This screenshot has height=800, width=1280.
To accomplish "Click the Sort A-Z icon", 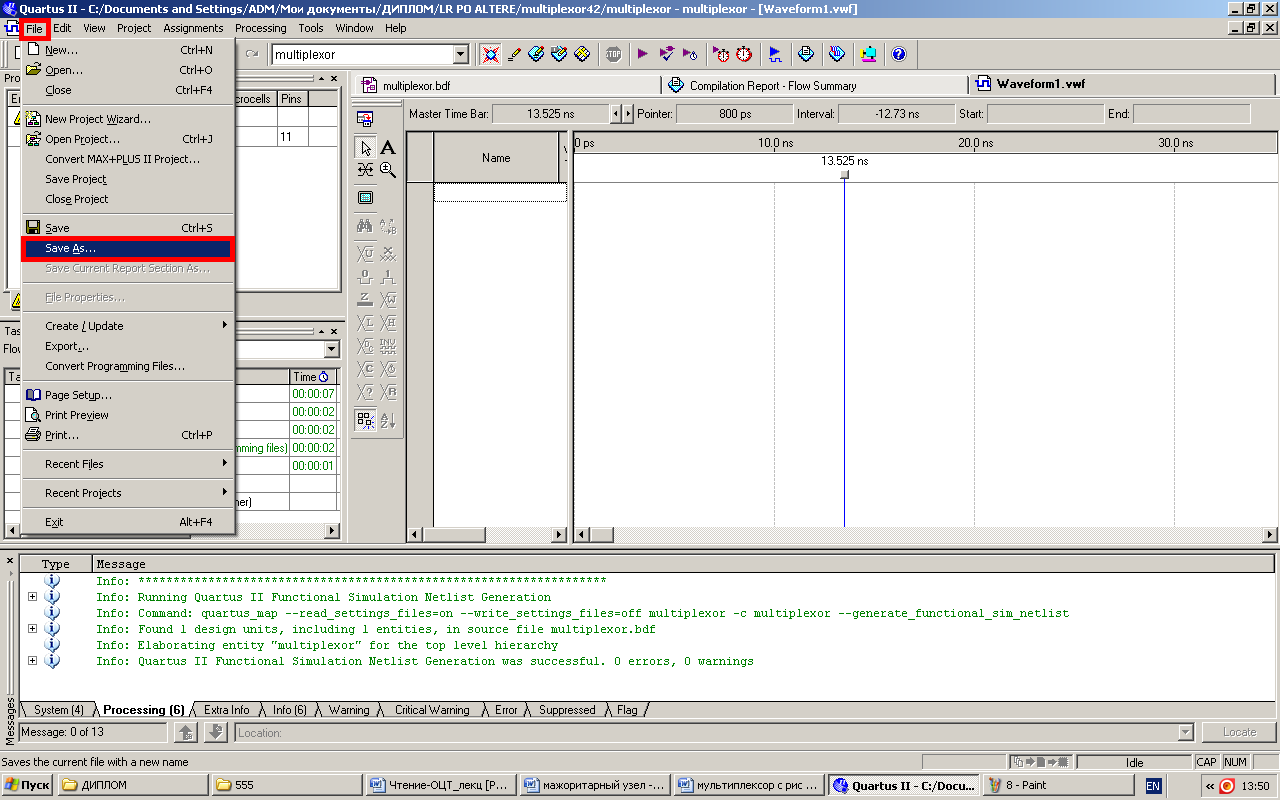I will (x=388, y=420).
